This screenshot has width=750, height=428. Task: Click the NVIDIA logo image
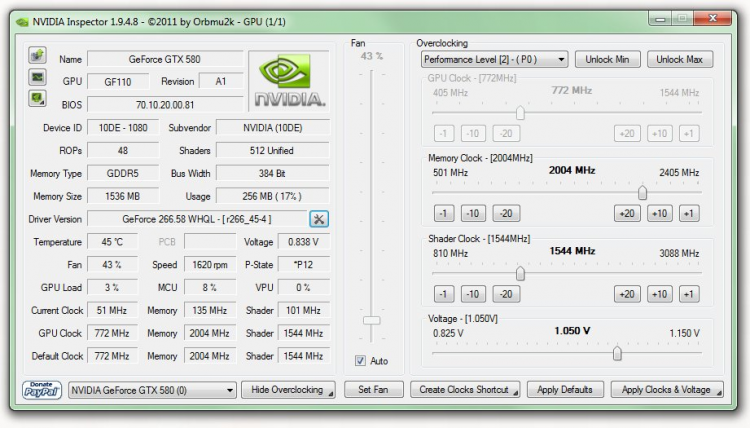[x=289, y=81]
